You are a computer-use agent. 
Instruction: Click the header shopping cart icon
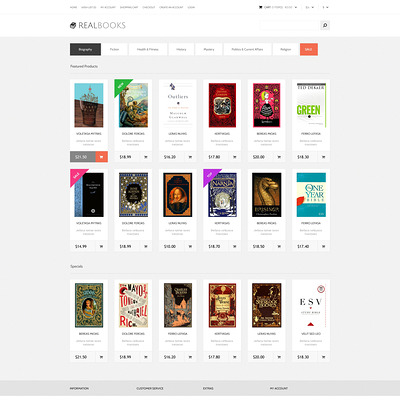coord(260,7)
